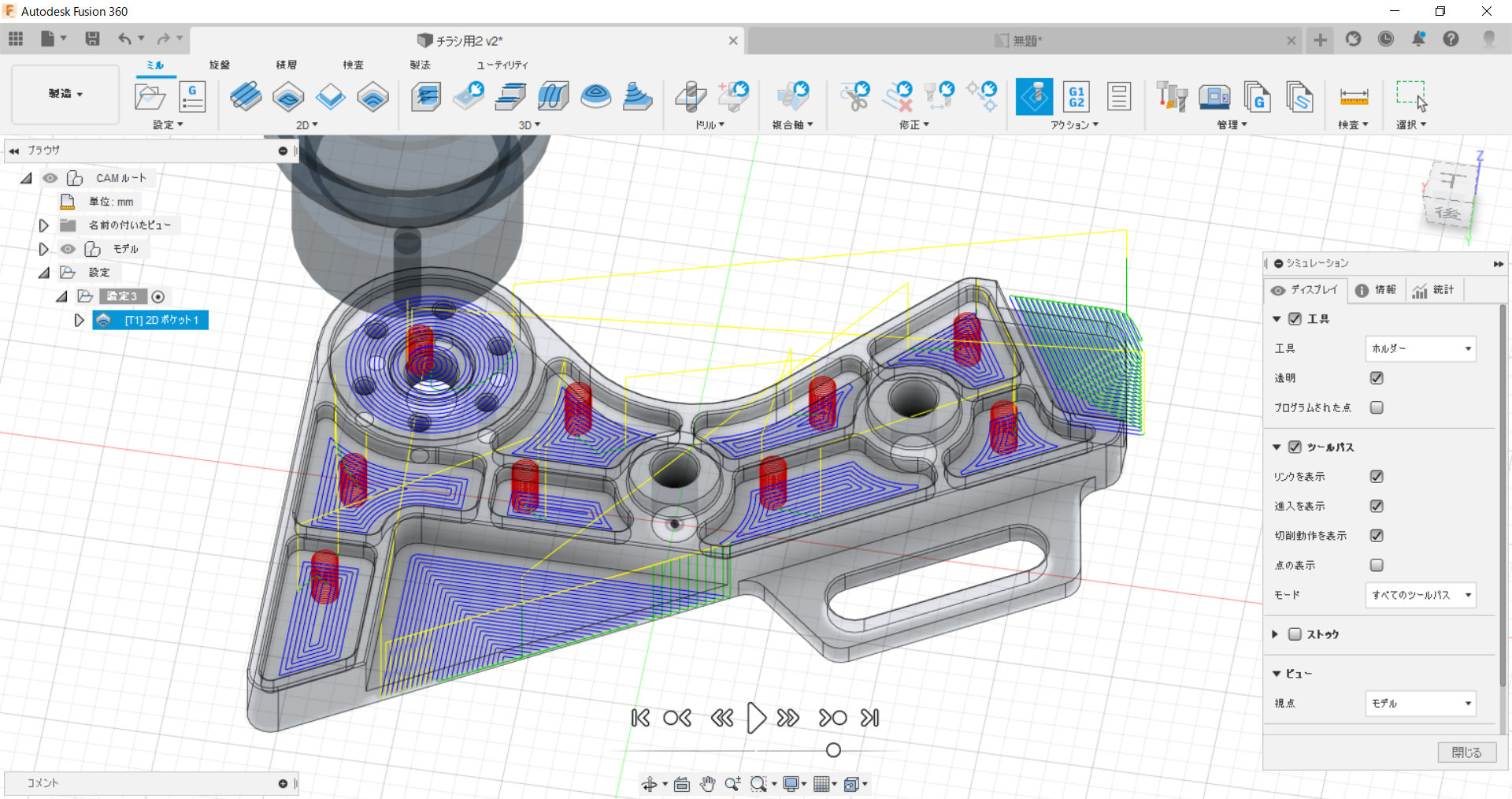
Task: Click the Simulate action icon
Action: [1034, 97]
